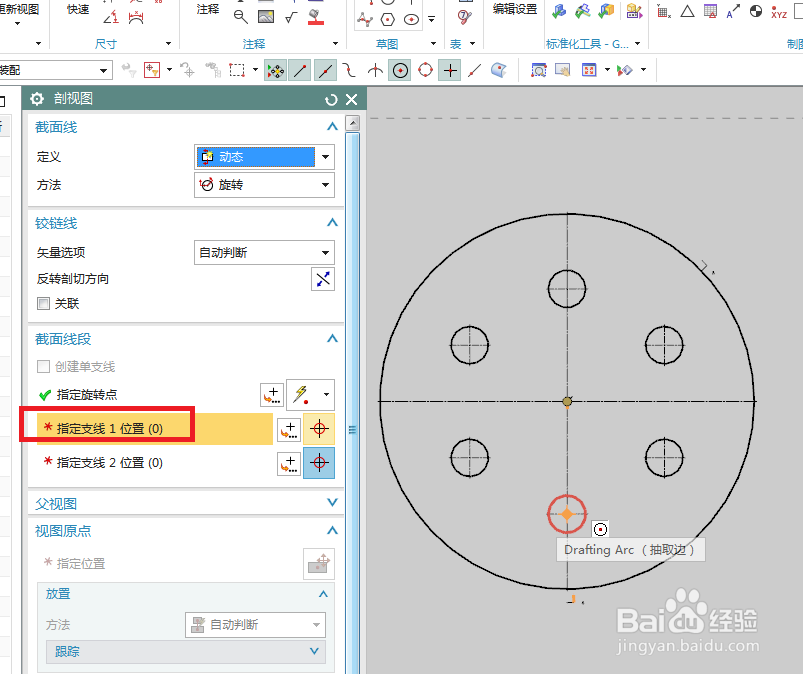Click the 编辑设置 command
The height and width of the screenshot is (674, 803).
click(515, 9)
